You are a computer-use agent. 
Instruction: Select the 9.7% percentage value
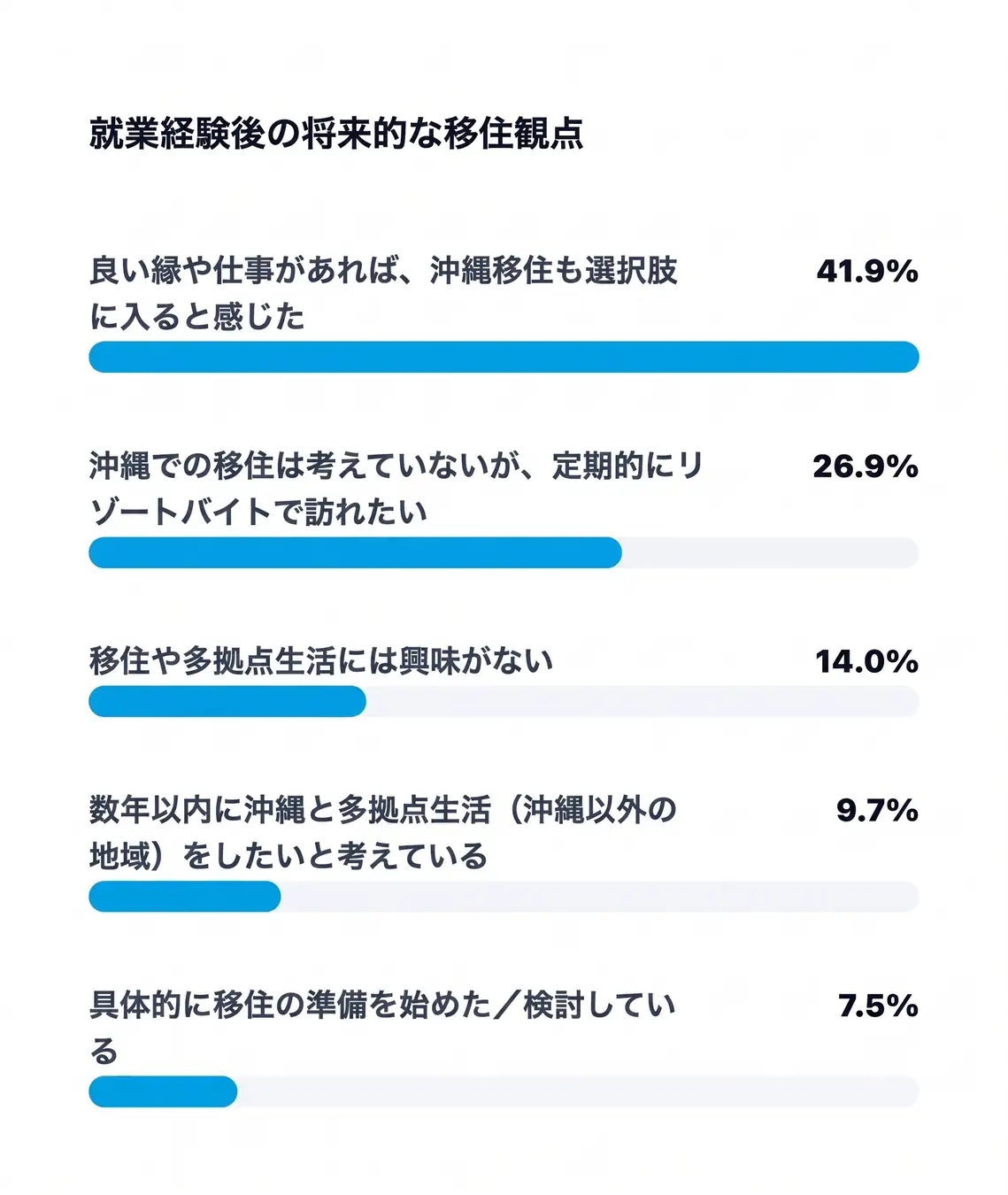pos(877,810)
